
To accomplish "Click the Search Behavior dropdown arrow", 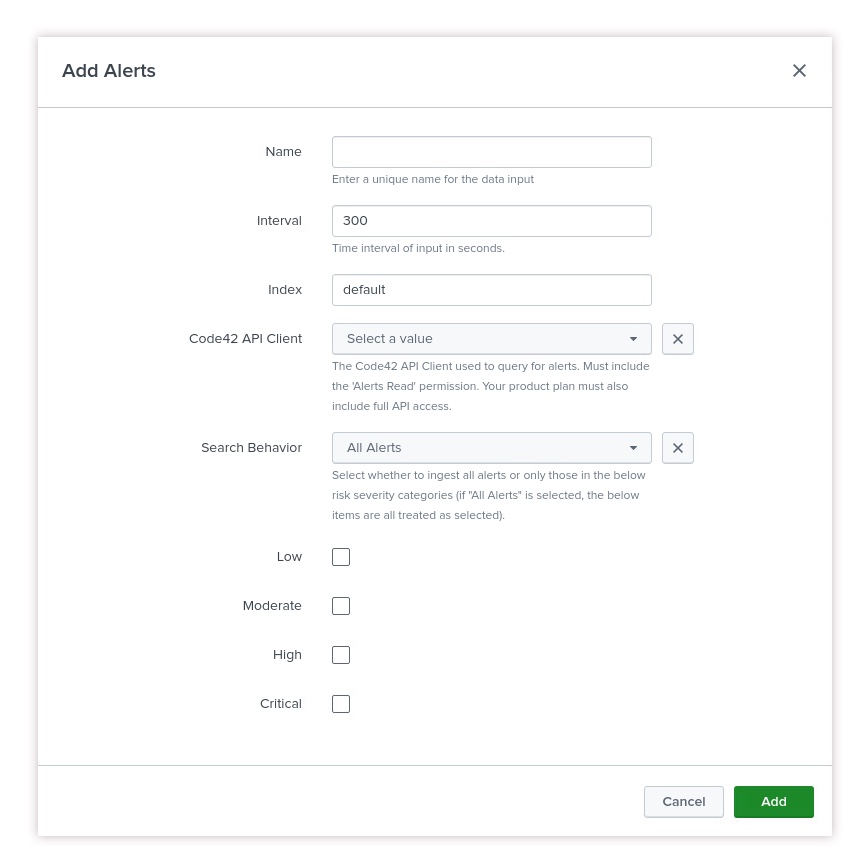I will 634,447.
